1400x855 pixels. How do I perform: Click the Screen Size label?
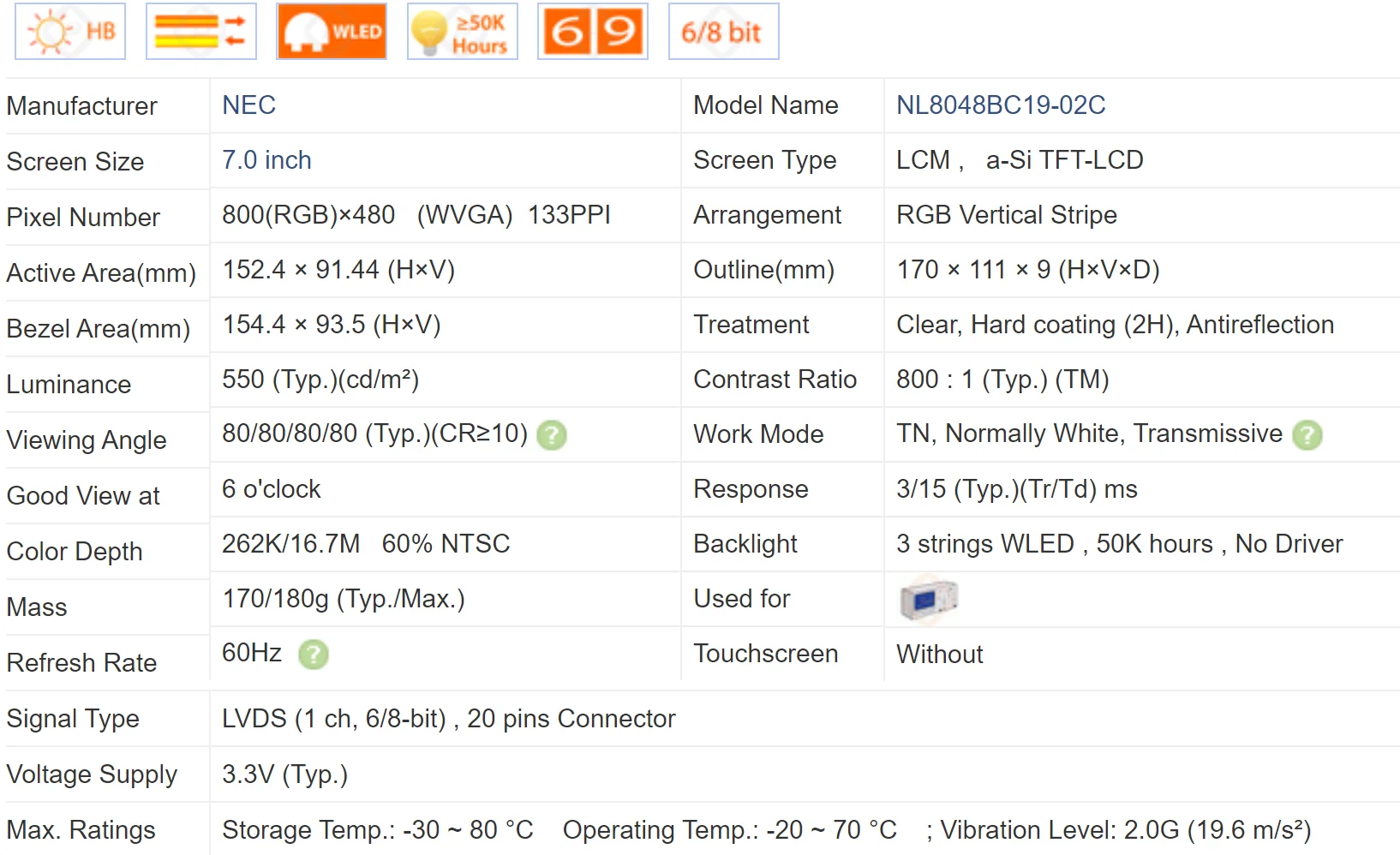coord(75,162)
